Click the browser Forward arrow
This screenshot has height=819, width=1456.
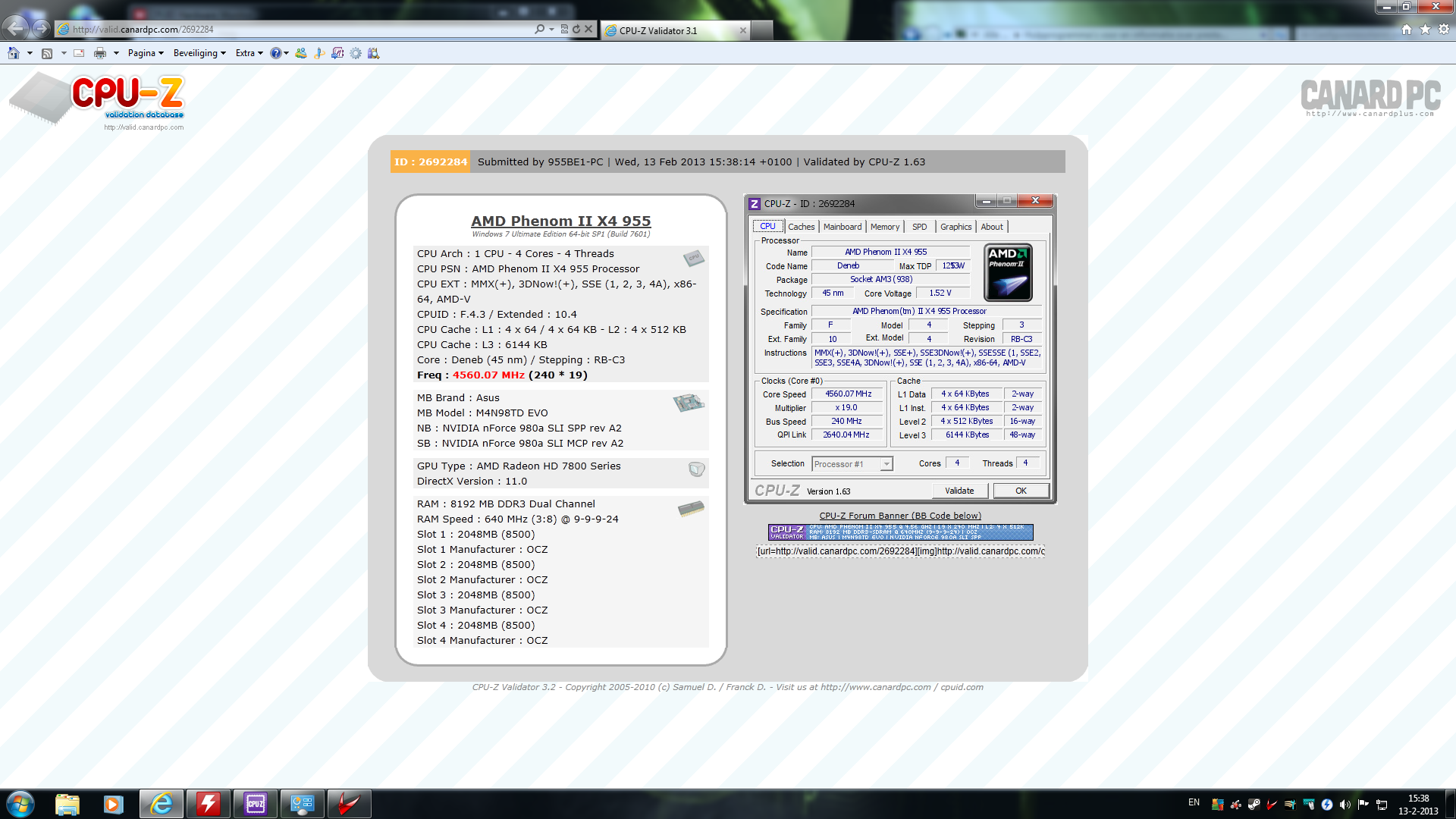42,29
